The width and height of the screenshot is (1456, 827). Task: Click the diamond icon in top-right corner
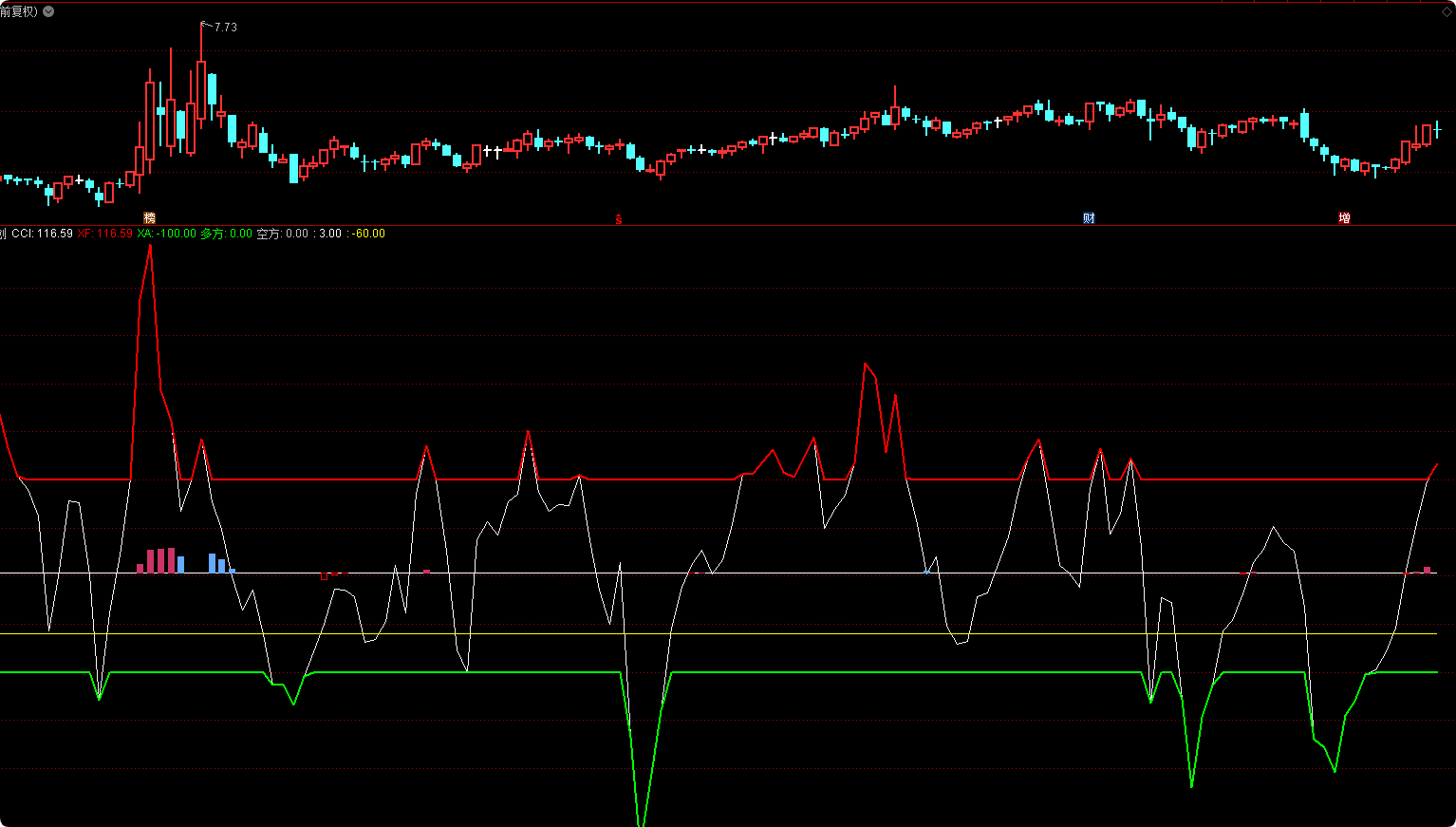[x=1447, y=11]
